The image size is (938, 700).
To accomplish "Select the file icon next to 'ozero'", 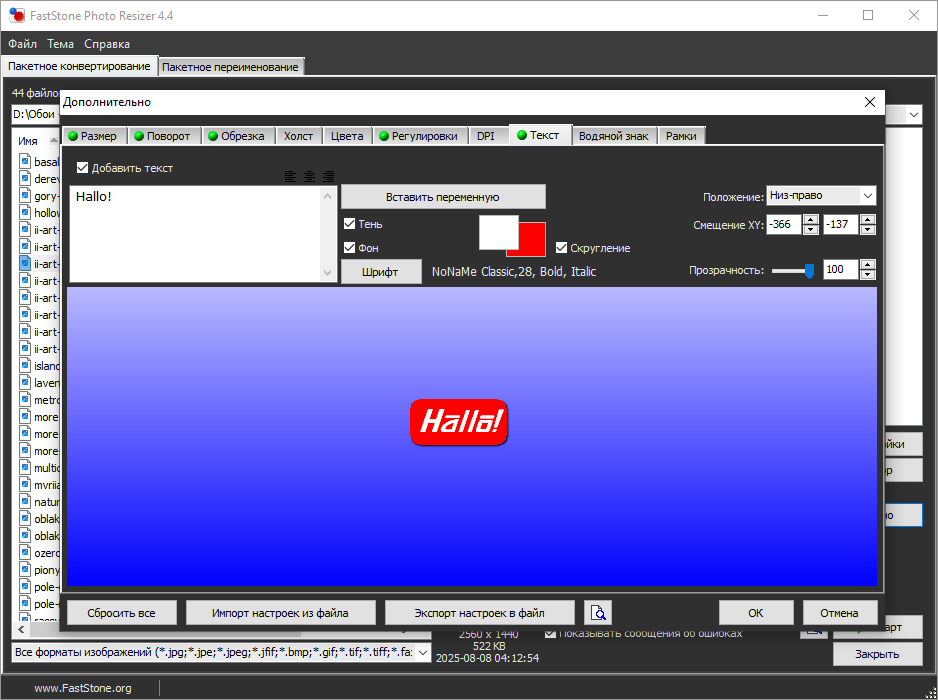I will (25, 553).
